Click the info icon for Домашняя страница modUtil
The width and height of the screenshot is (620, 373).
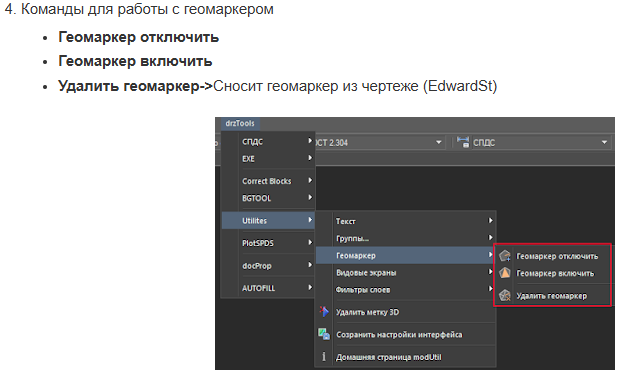click(x=324, y=357)
